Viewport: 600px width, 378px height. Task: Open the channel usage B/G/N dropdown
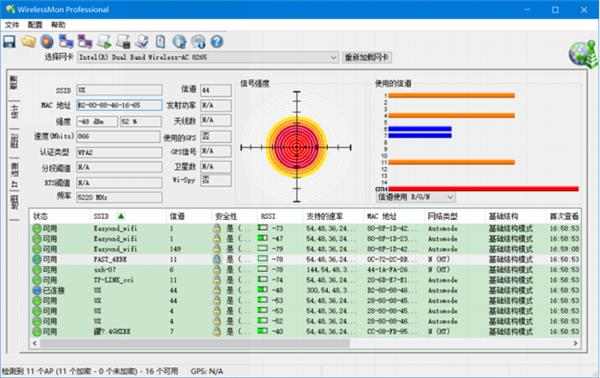click(x=416, y=197)
